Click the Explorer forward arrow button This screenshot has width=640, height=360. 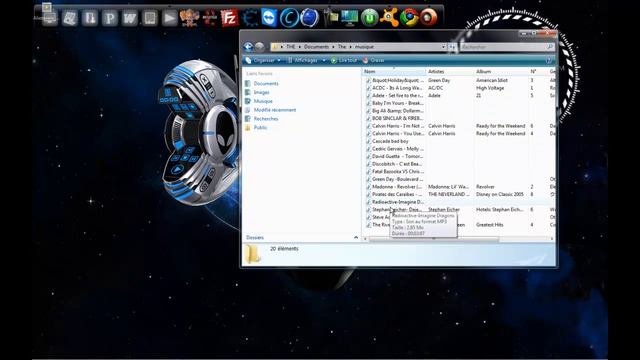[260, 47]
